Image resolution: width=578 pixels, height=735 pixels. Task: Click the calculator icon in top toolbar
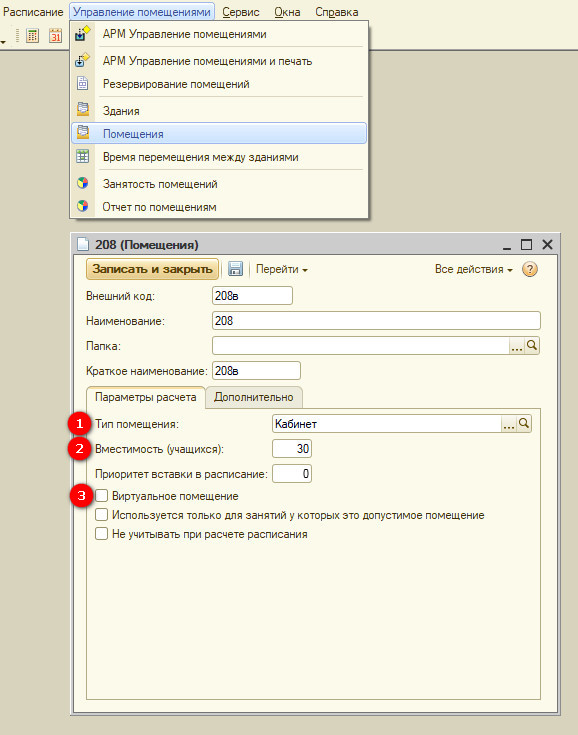pyautogui.click(x=32, y=36)
